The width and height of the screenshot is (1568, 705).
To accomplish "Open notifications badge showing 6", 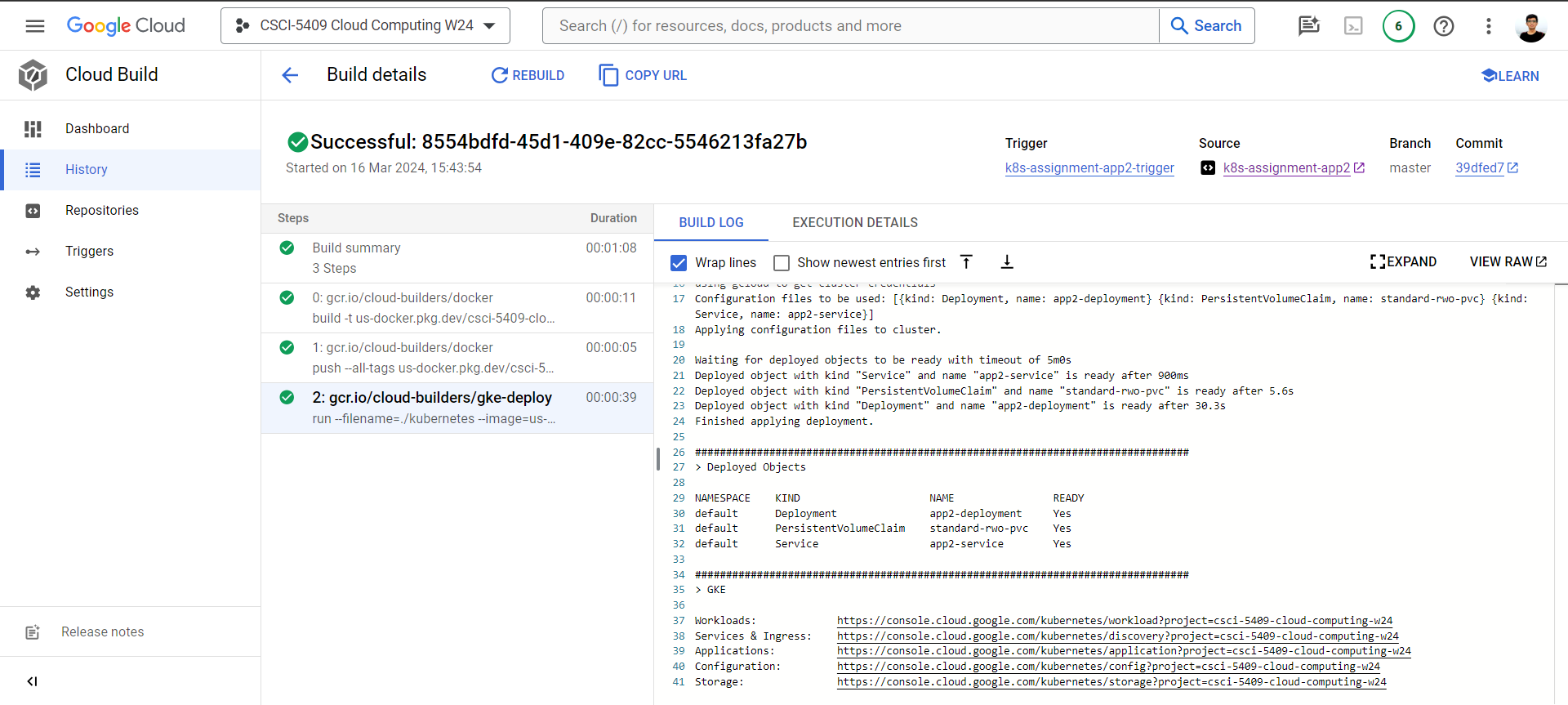I will coord(1398,26).
